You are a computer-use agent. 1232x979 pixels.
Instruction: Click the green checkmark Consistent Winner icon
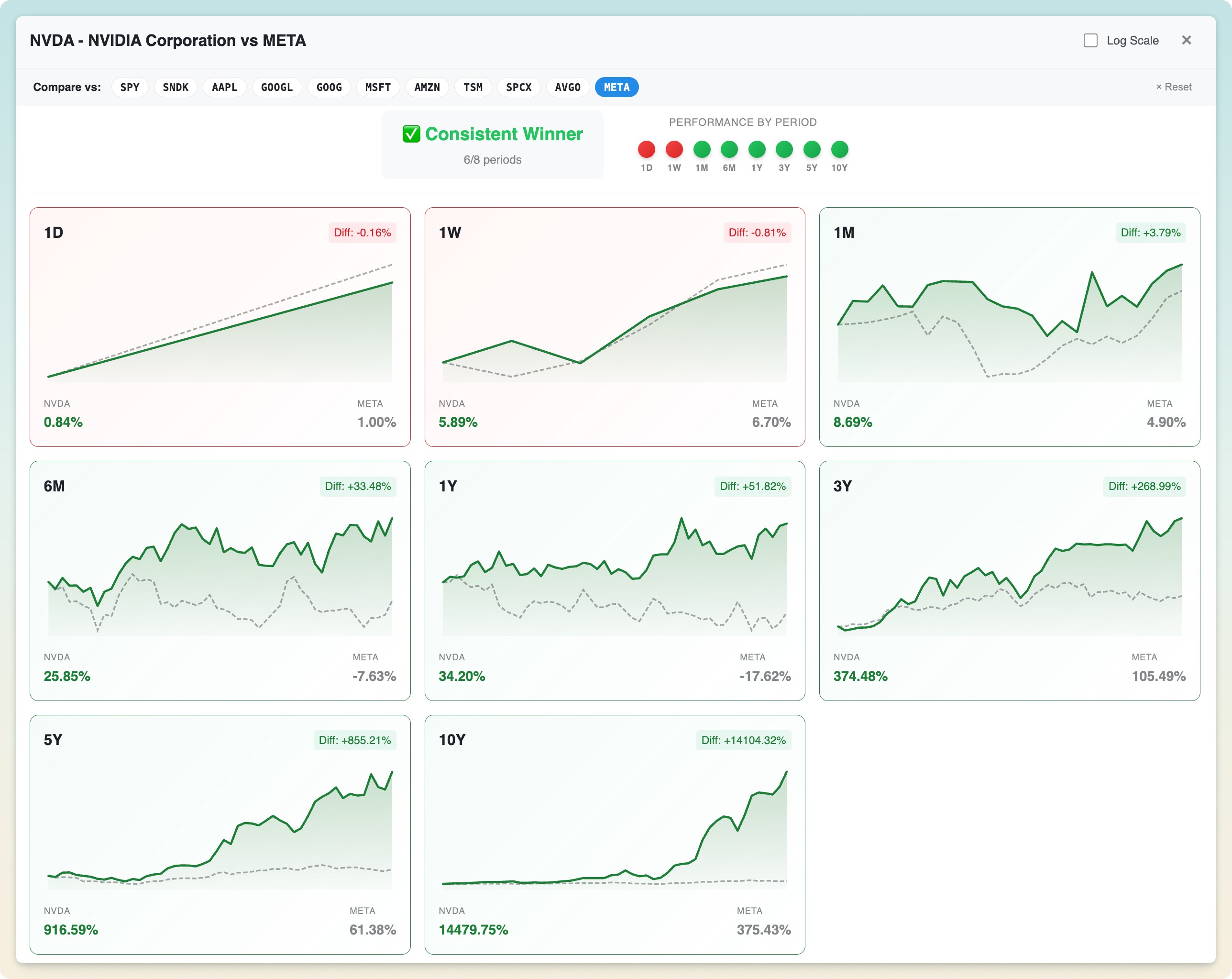tap(411, 134)
